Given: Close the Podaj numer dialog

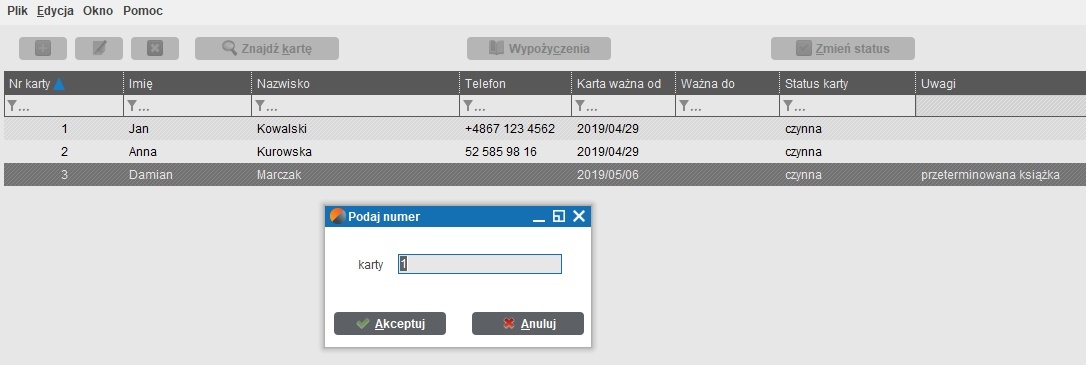Looking at the screenshot, I should (579, 216).
